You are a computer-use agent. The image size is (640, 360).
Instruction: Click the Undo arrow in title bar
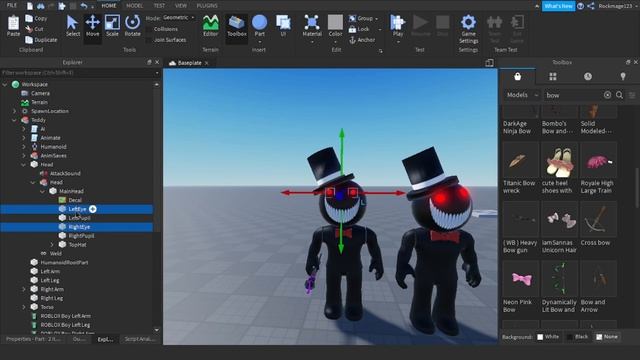[x=84, y=6]
